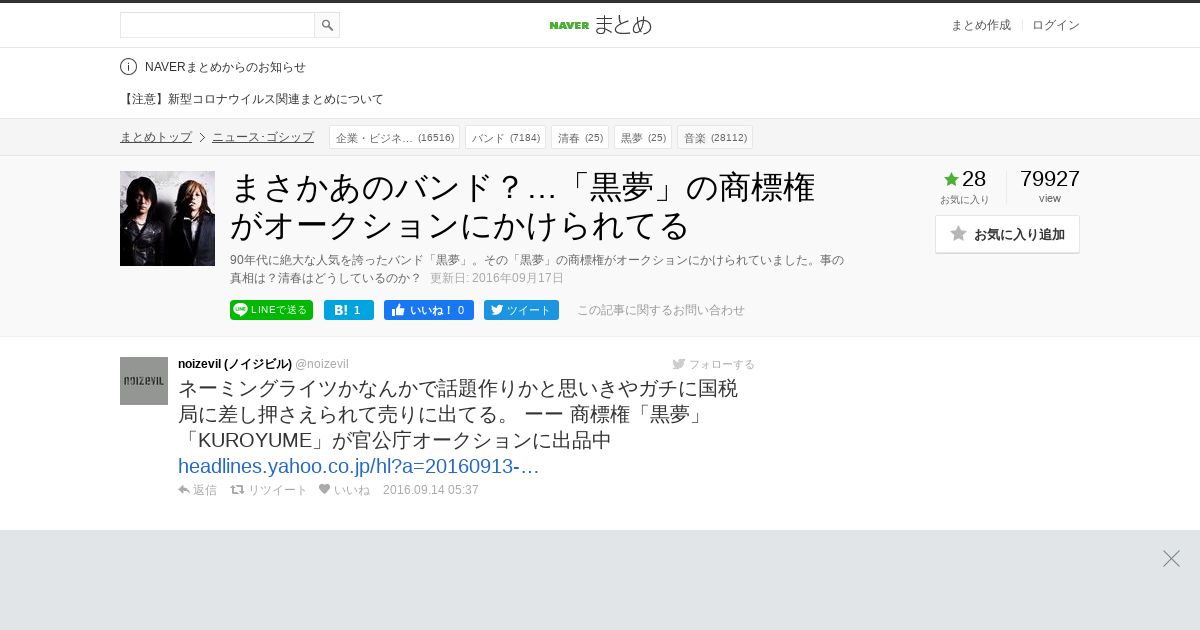Click the info icon beside お知らせ
The width and height of the screenshot is (1200, 630).
[128, 67]
